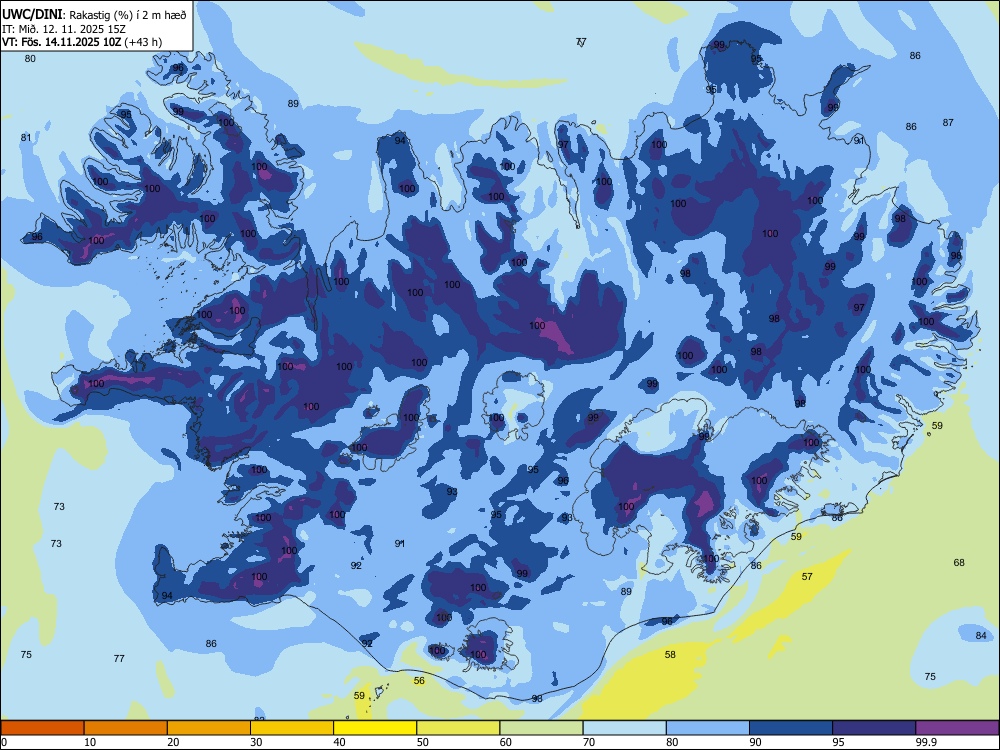Click the orange 10–20 legend swatch
Viewport: 1000px width, 750px height.
(126, 728)
